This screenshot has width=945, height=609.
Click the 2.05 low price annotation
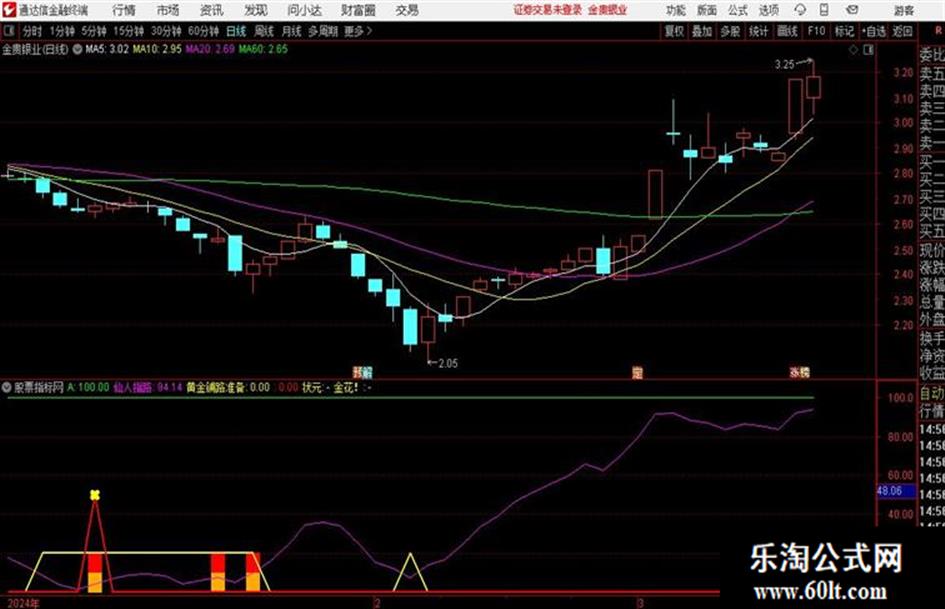(x=448, y=364)
